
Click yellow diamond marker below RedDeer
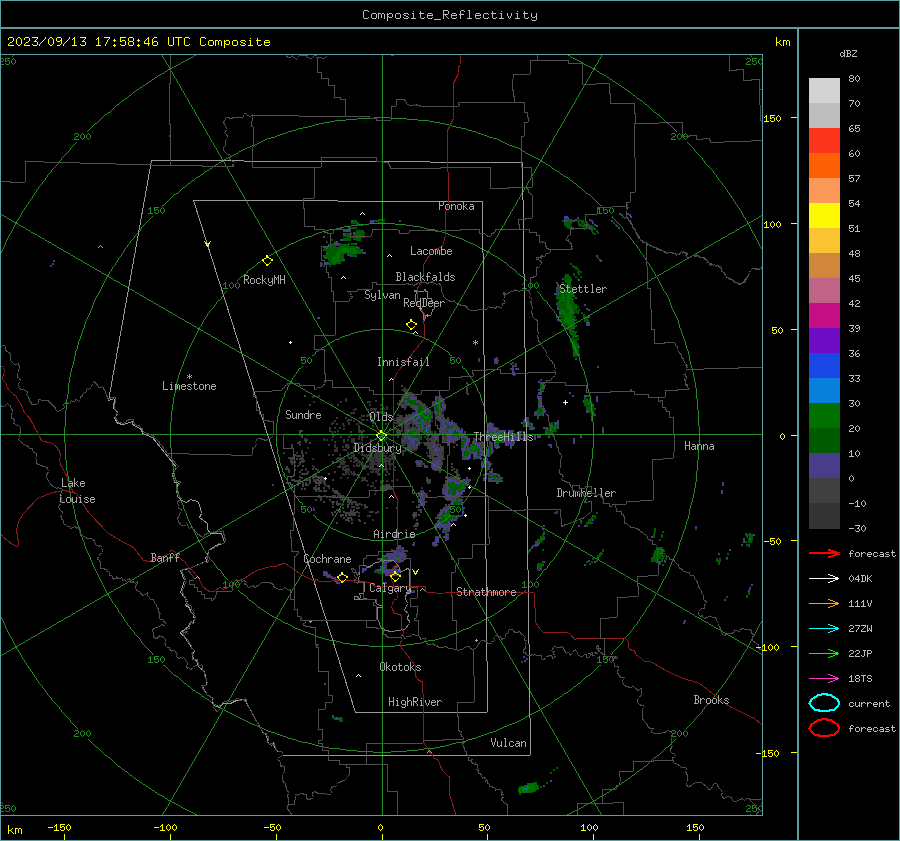[412, 325]
